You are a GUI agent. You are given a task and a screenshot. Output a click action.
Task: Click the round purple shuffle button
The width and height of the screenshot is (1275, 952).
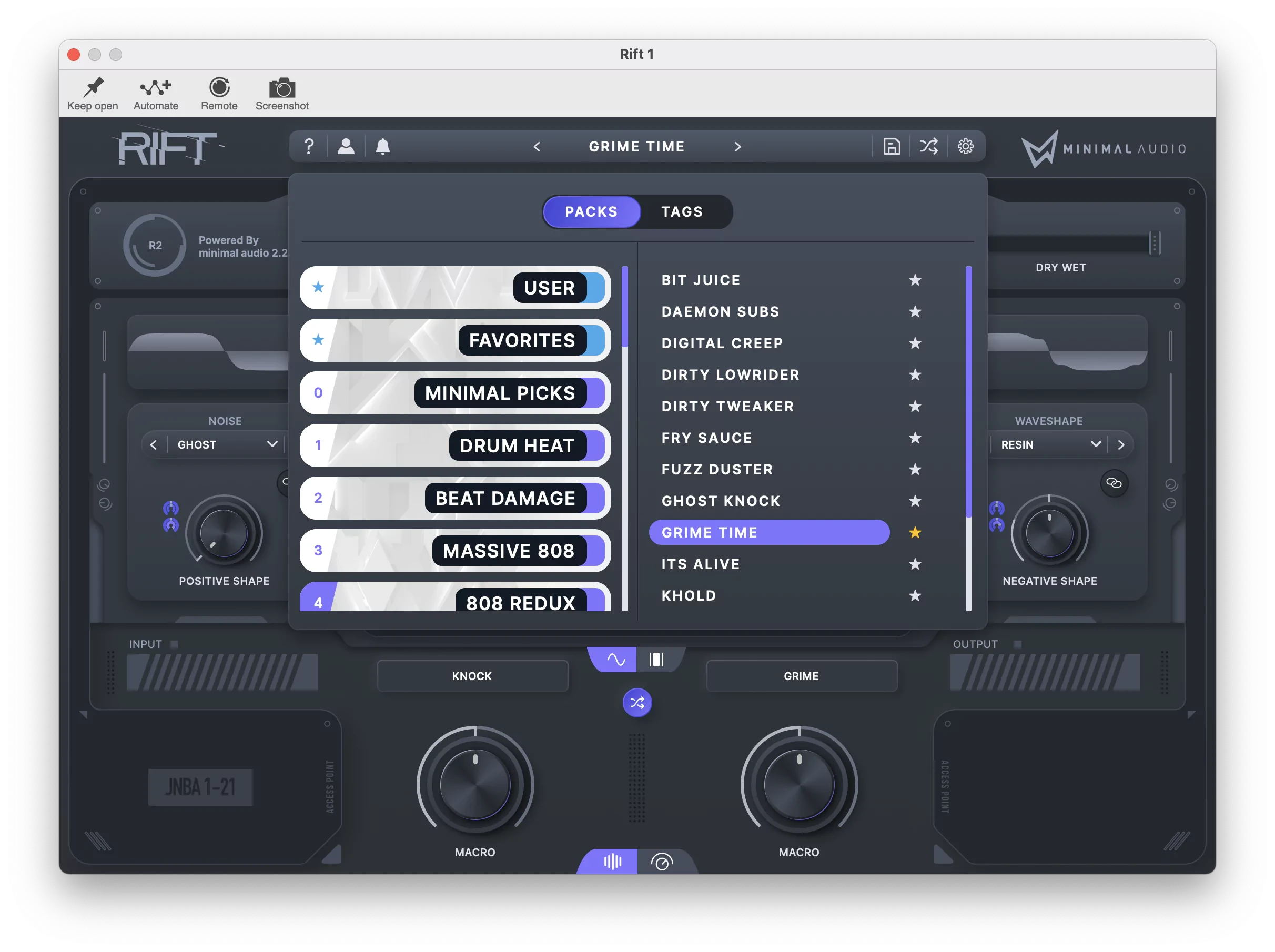click(636, 703)
